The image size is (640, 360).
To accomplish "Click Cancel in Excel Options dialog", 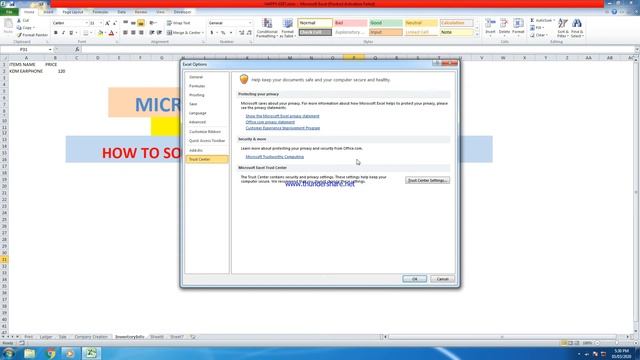I will click(442, 279).
